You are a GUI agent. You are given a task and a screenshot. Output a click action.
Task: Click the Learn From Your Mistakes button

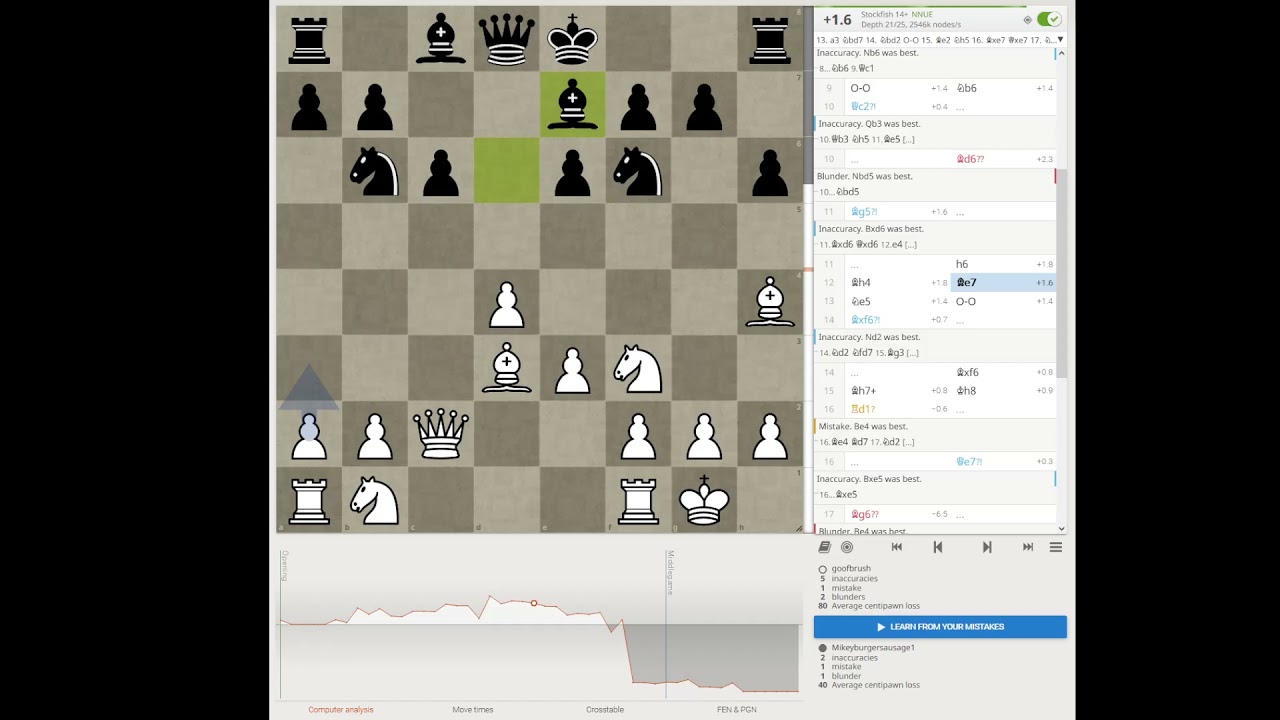coord(940,627)
